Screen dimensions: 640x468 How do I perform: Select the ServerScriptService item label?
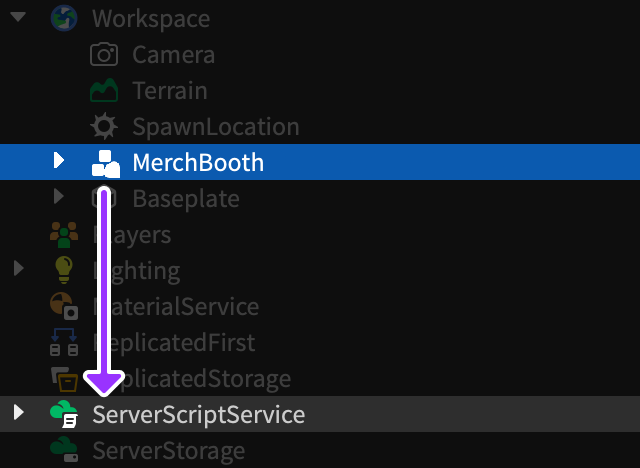click(198, 414)
